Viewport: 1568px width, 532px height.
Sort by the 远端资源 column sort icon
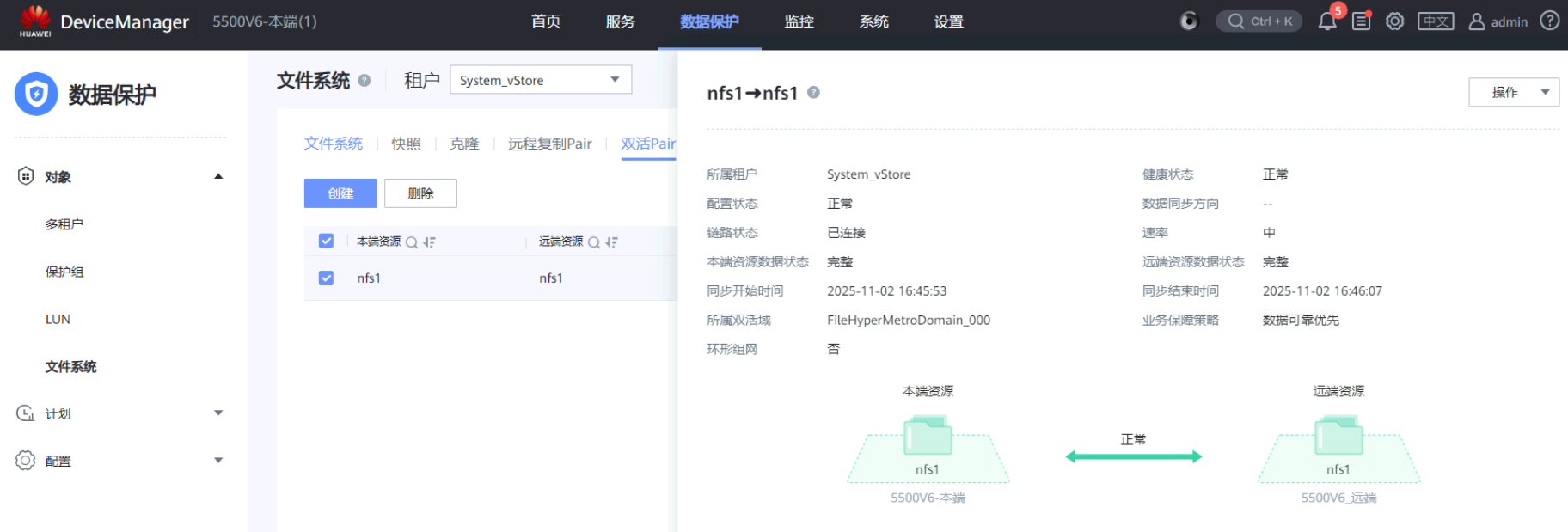(x=611, y=242)
